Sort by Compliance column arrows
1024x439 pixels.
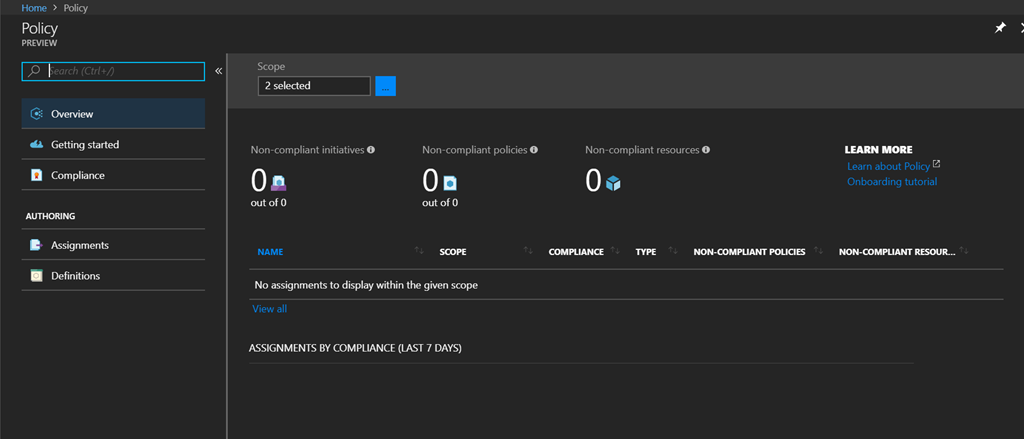tap(615, 251)
